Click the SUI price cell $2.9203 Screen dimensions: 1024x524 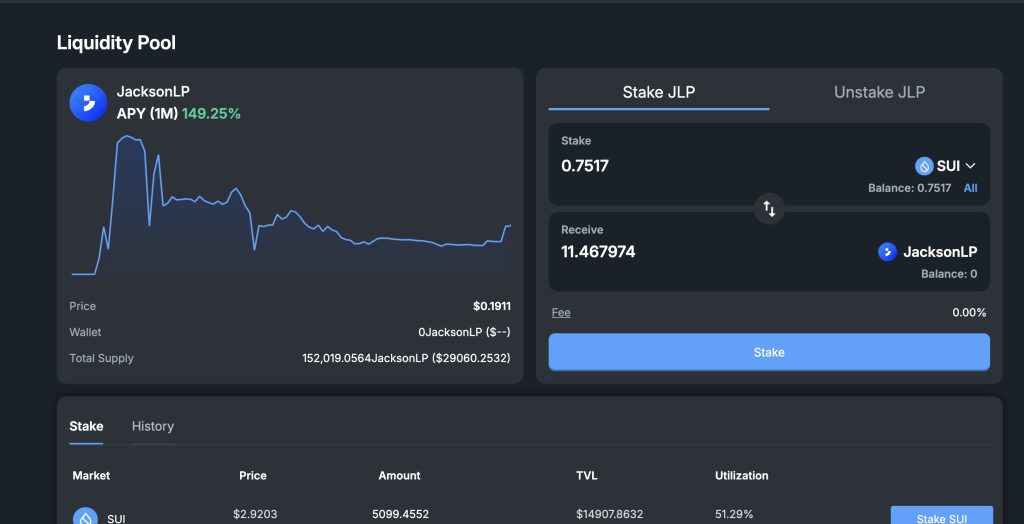(255, 514)
